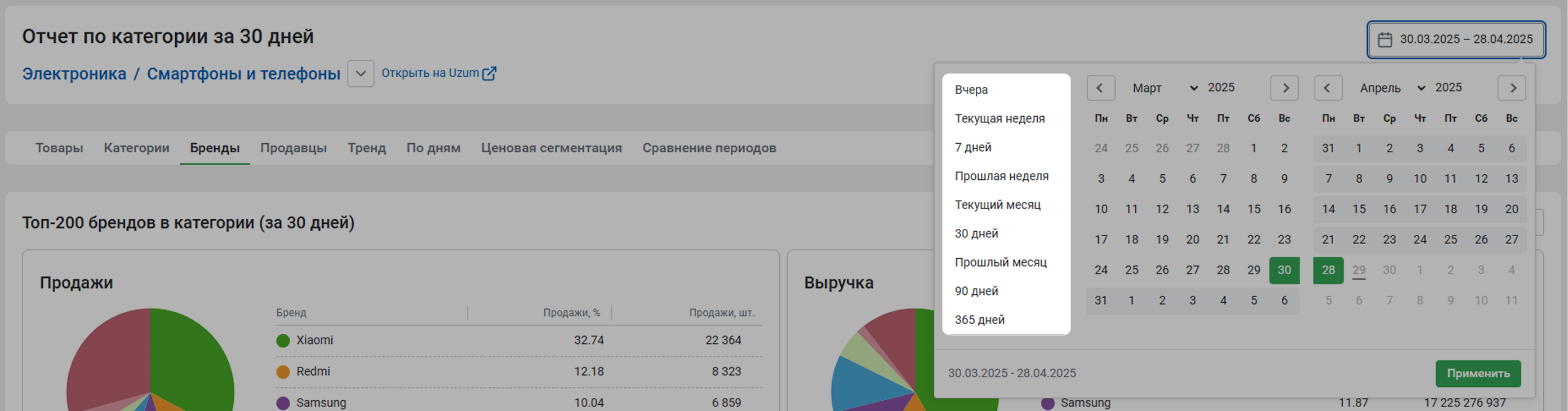Screen dimensions: 1568x411
Task: Click the 17 225 276 937 revenue value
Action: tap(1464, 403)
